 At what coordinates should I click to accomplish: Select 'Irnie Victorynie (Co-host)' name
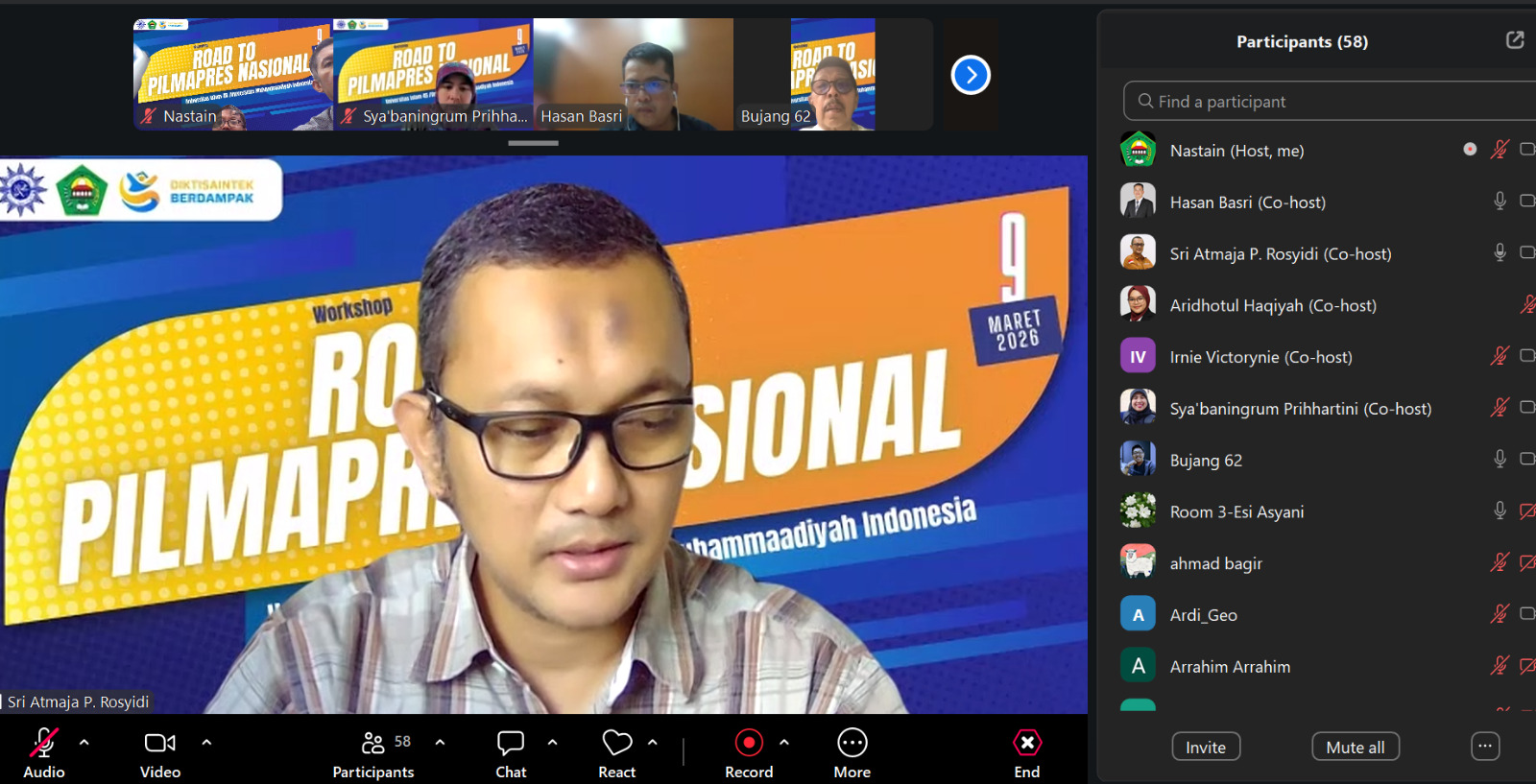pos(1261,358)
